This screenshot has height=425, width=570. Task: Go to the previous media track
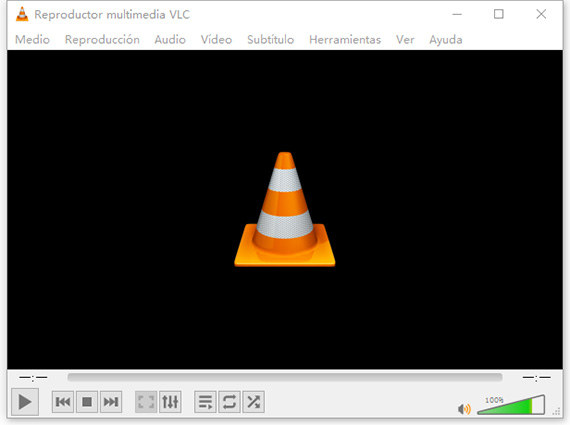(63, 402)
